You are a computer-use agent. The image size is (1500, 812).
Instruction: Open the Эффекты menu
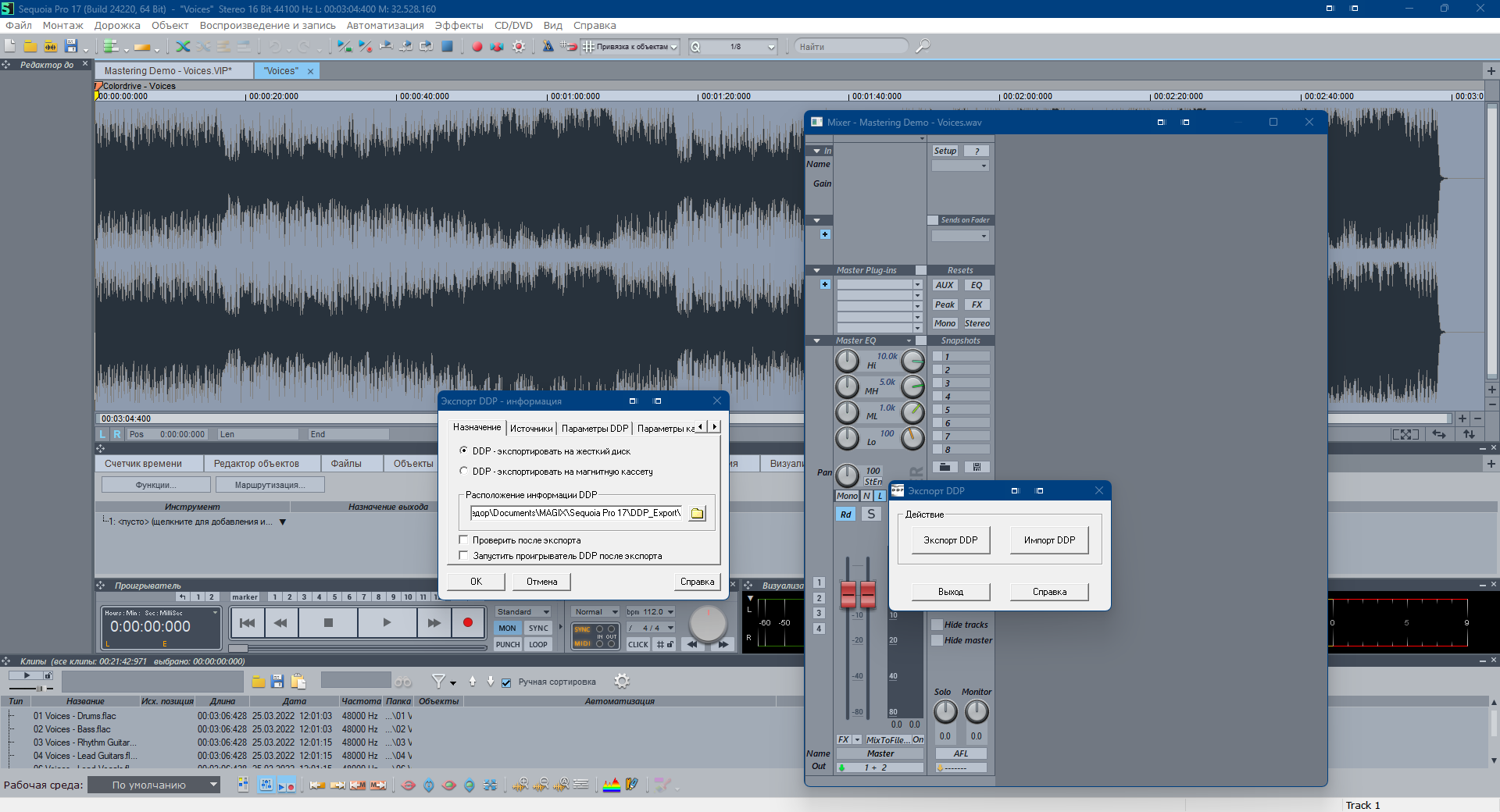click(x=459, y=26)
